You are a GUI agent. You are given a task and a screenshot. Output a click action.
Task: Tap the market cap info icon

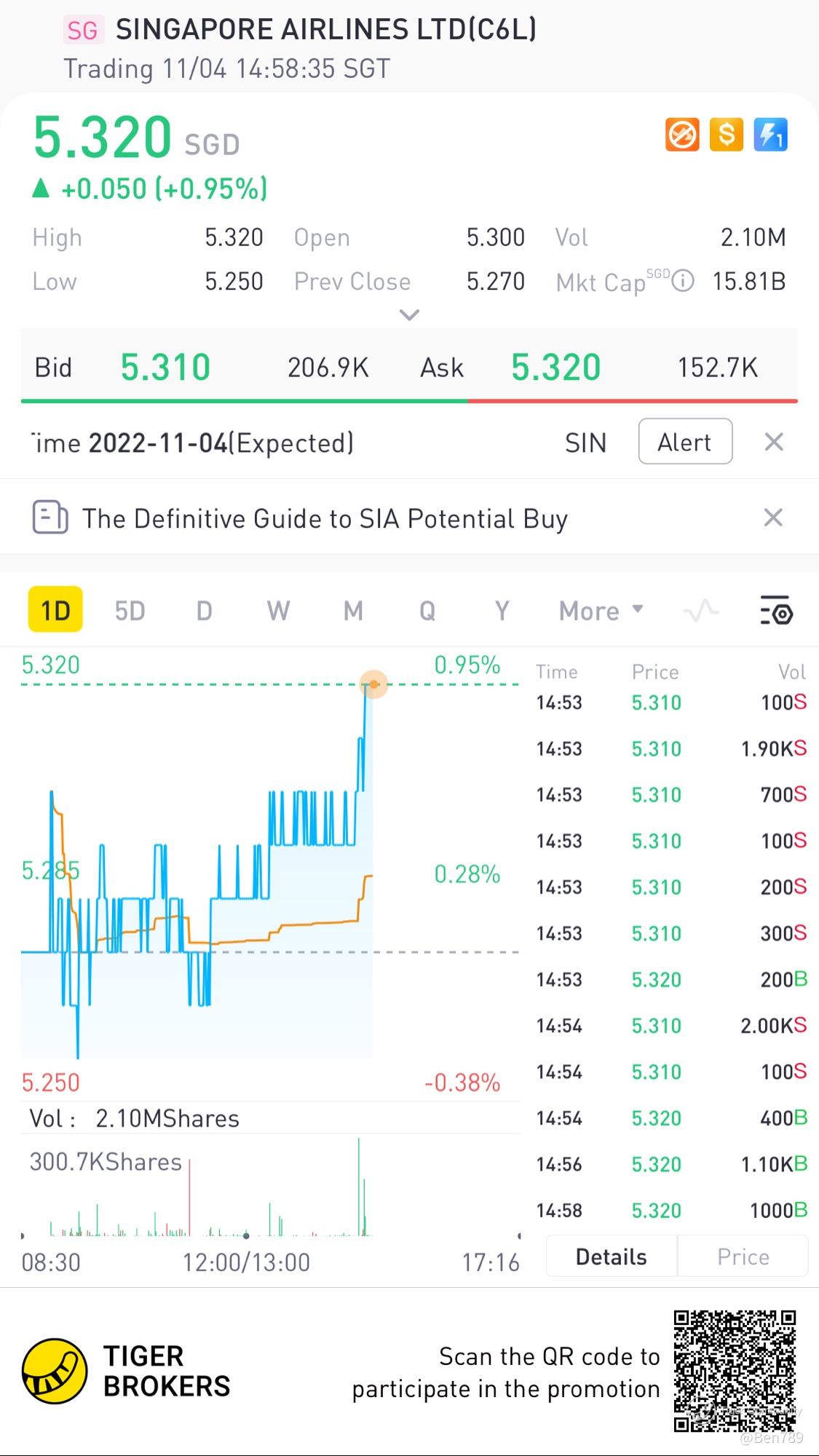(683, 281)
